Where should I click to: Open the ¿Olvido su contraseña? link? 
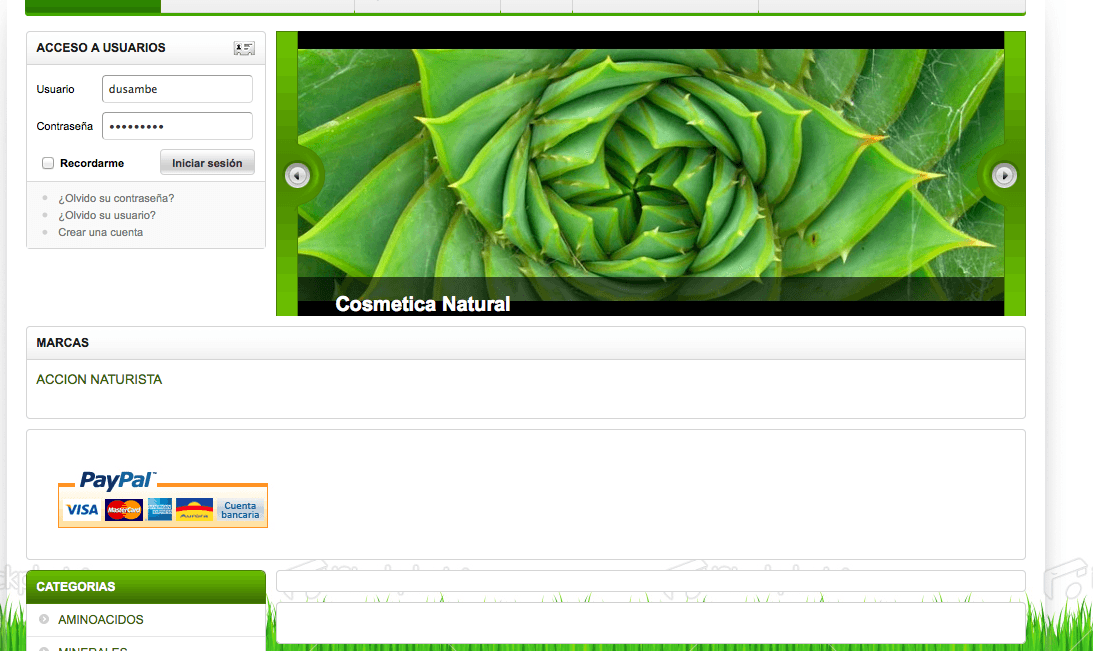click(x=116, y=198)
